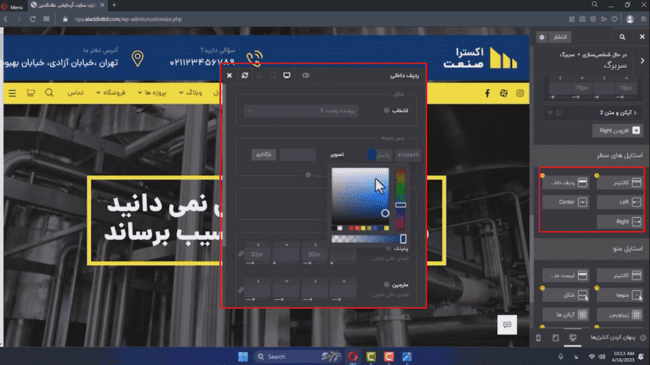Open the shopping cart icon on site
650x365 pixels.
pos(31,92)
